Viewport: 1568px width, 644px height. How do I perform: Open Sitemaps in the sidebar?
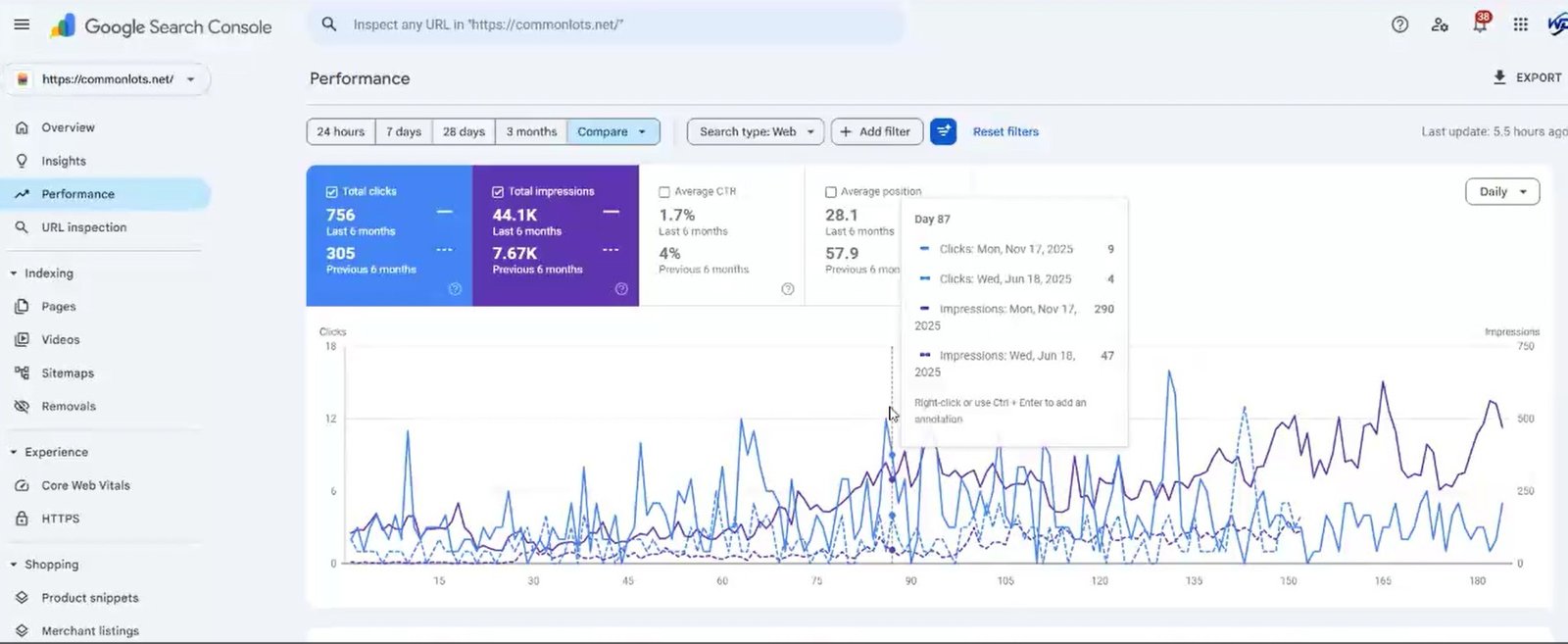[x=106, y=373]
